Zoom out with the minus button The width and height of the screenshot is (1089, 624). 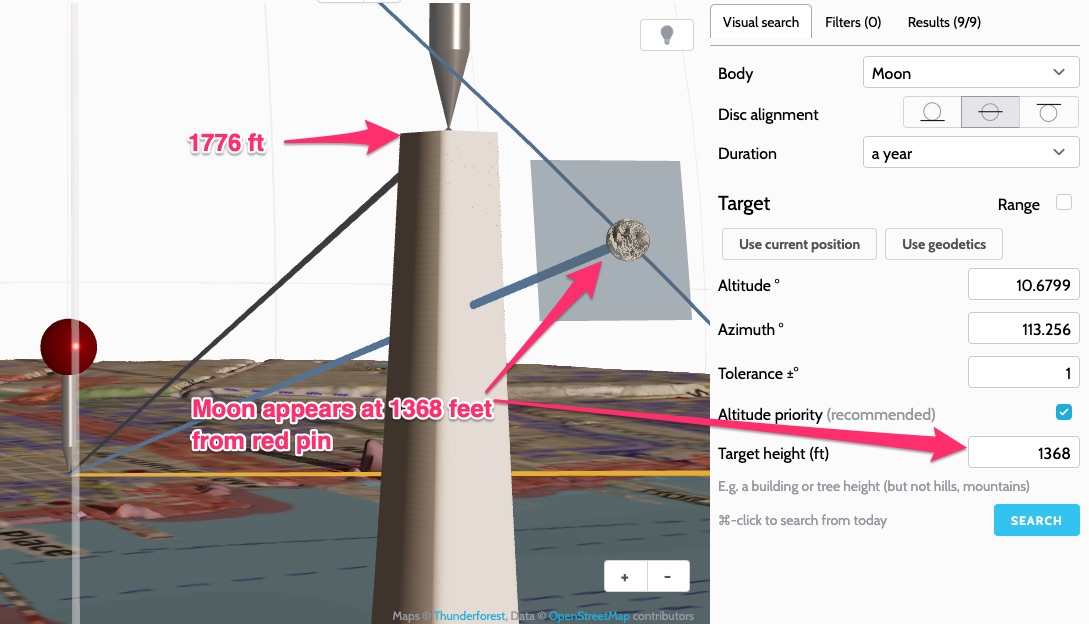tap(668, 577)
